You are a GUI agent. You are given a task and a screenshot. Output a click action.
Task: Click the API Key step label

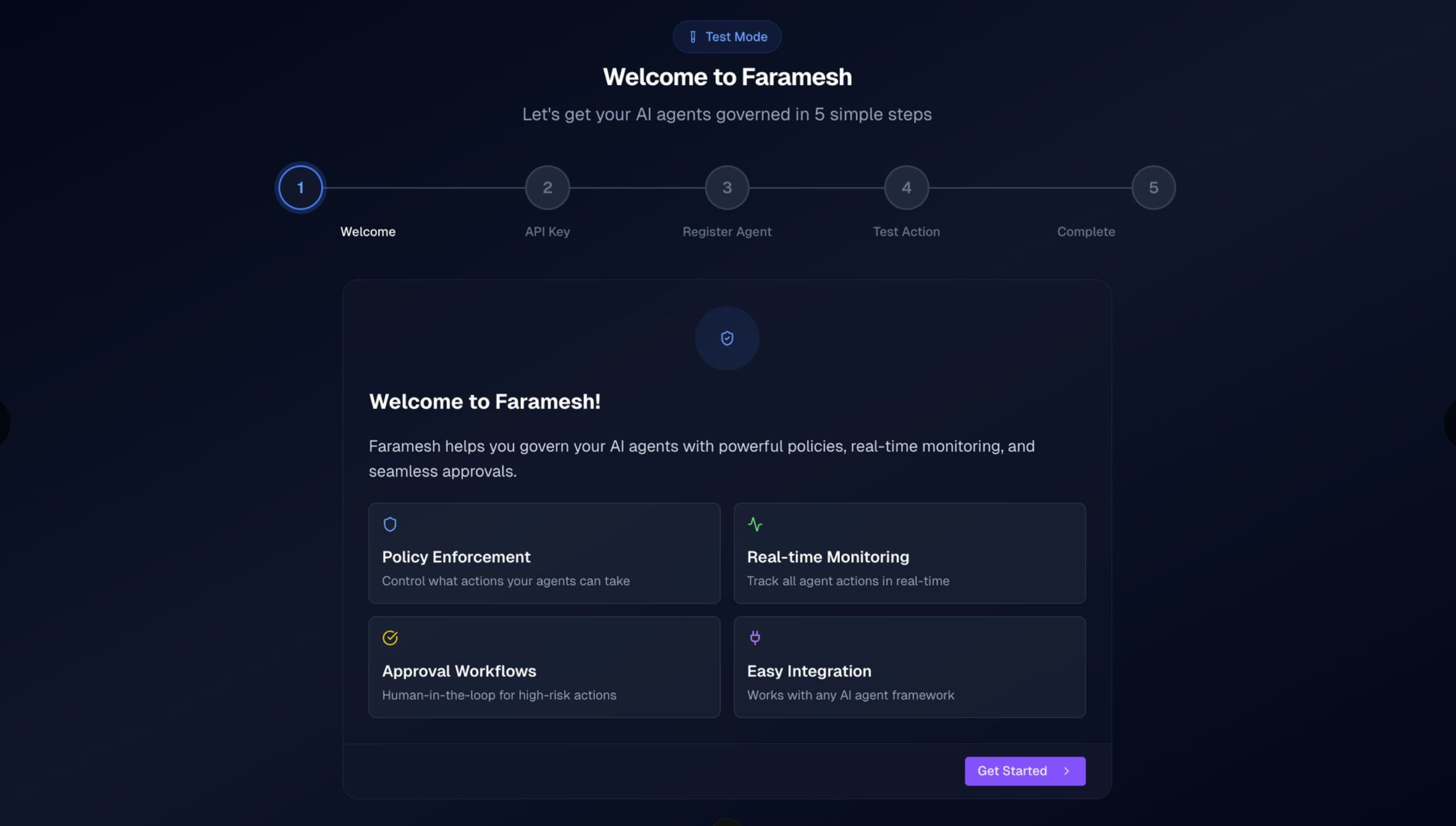click(x=547, y=231)
